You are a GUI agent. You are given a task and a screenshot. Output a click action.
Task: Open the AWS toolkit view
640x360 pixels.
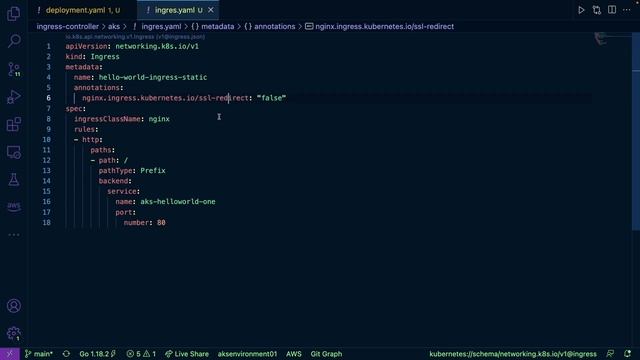click(13, 207)
